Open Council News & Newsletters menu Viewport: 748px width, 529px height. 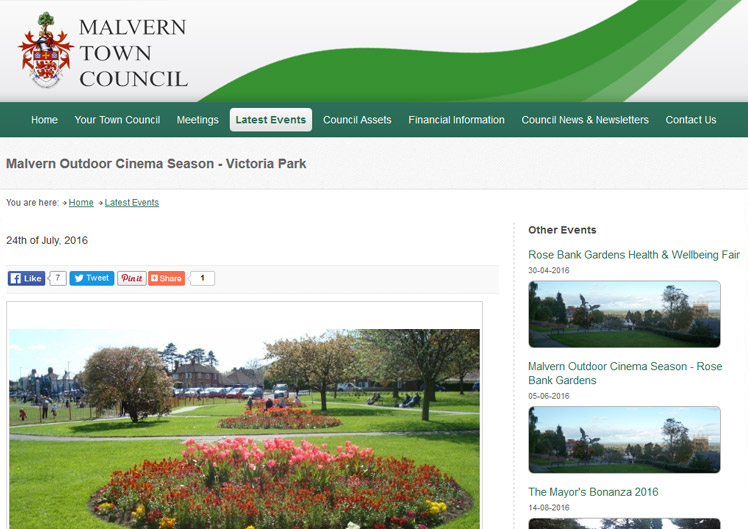tap(585, 120)
